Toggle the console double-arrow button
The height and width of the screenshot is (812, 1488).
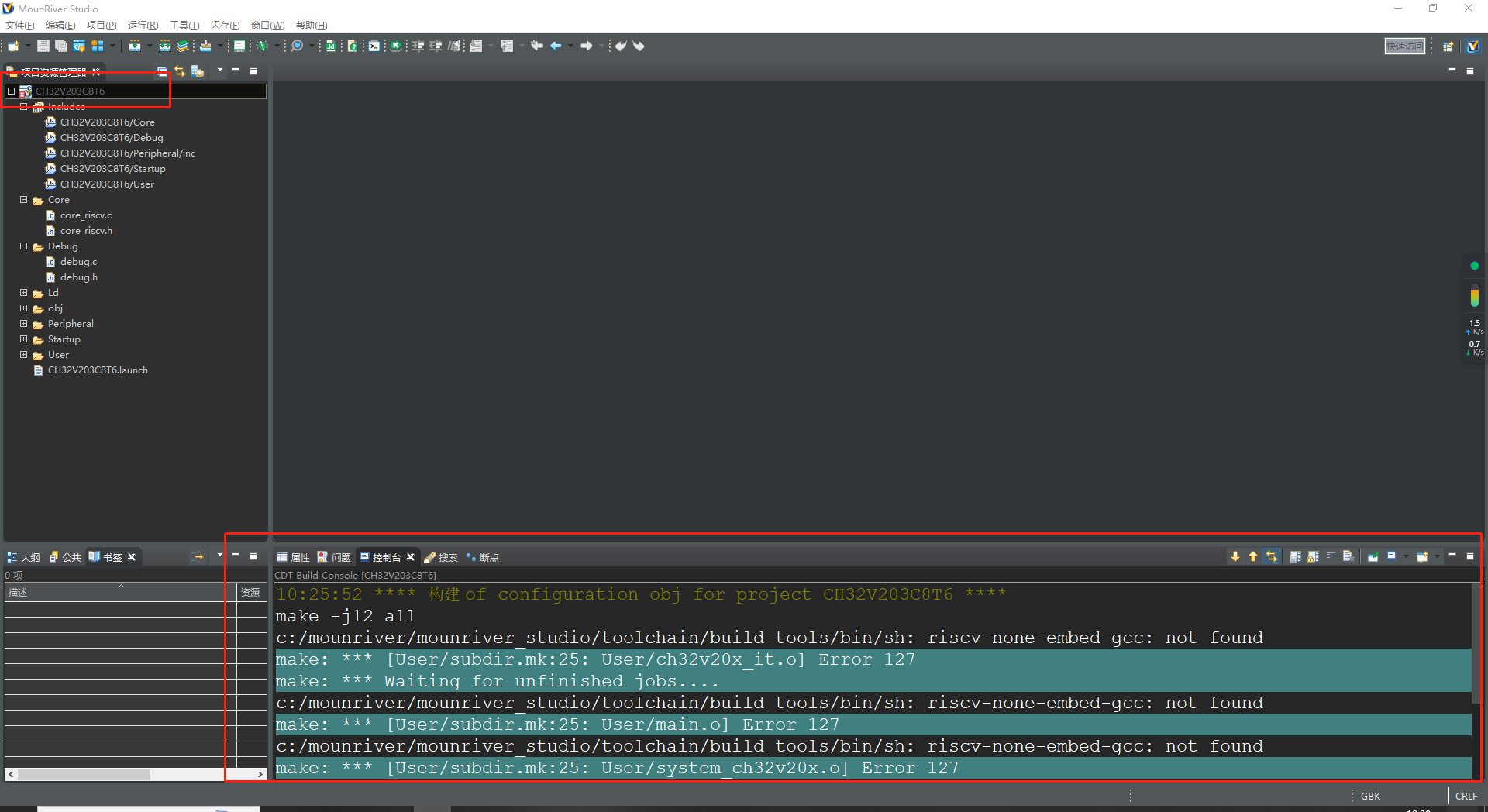pos(1272,556)
